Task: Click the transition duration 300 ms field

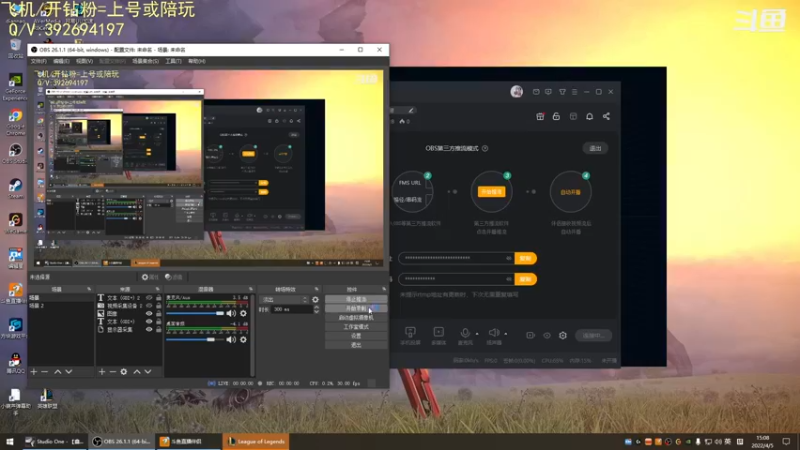Action: [x=292, y=310]
